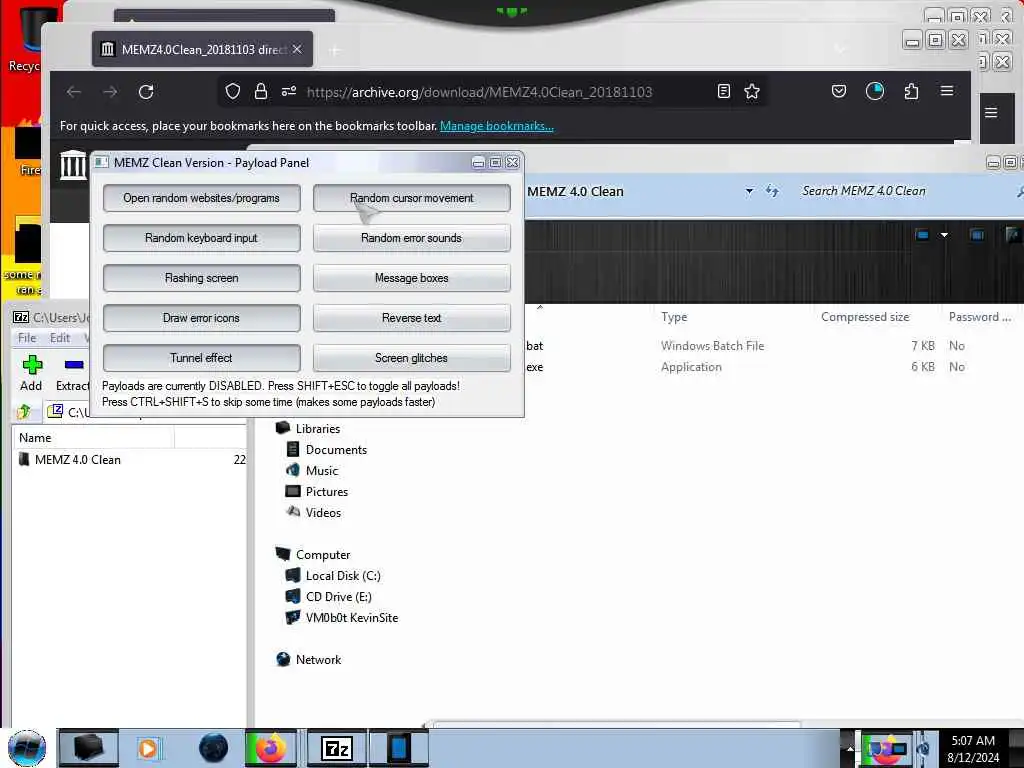Viewport: 1024px width, 768px height.
Task: Go up one folder in 7-Zip
Action: [24, 411]
